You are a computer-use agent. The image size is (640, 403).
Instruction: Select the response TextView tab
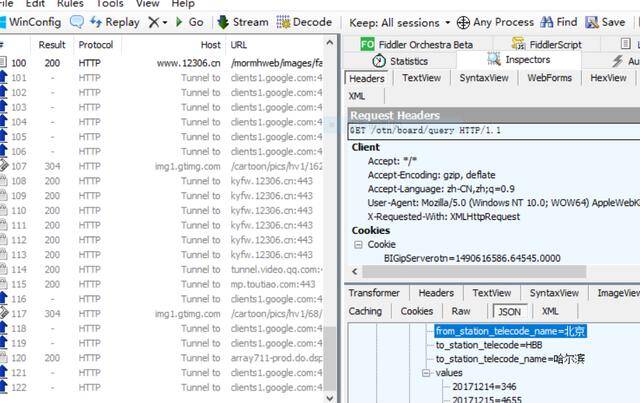pos(491,293)
